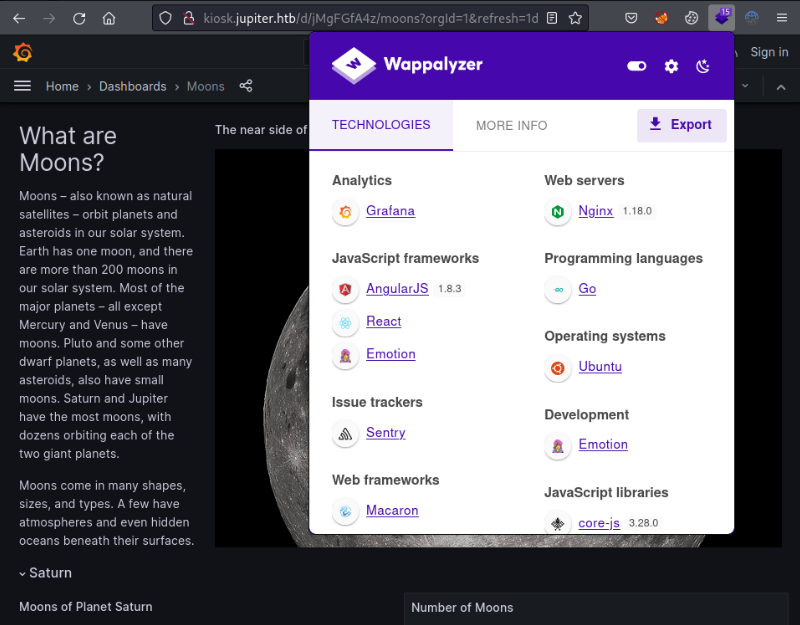Toggle reader view icon in address bar
This screenshot has height=625, width=800.
click(552, 18)
